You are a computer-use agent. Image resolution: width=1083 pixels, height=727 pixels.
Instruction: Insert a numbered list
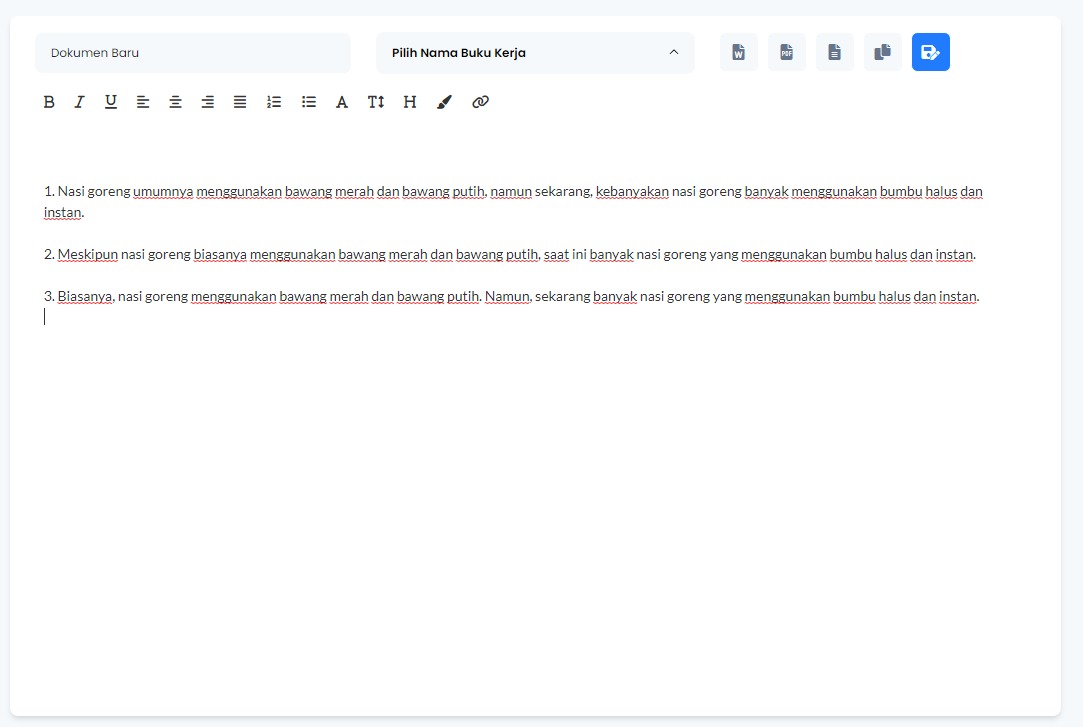click(x=274, y=102)
